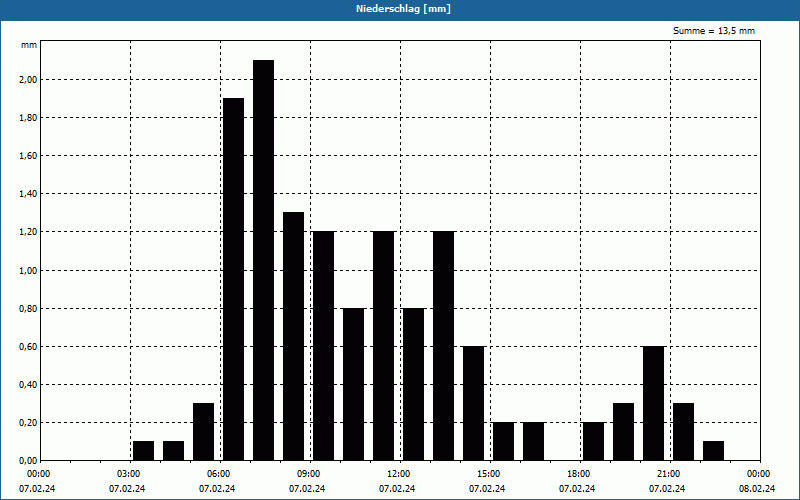
Task: Select the 'Summe = 13,5 mm' total label
Action: [x=714, y=31]
